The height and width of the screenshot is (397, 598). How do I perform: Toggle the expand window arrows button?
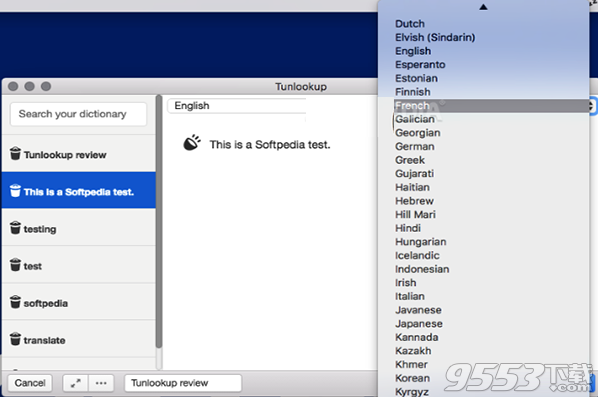pos(76,383)
